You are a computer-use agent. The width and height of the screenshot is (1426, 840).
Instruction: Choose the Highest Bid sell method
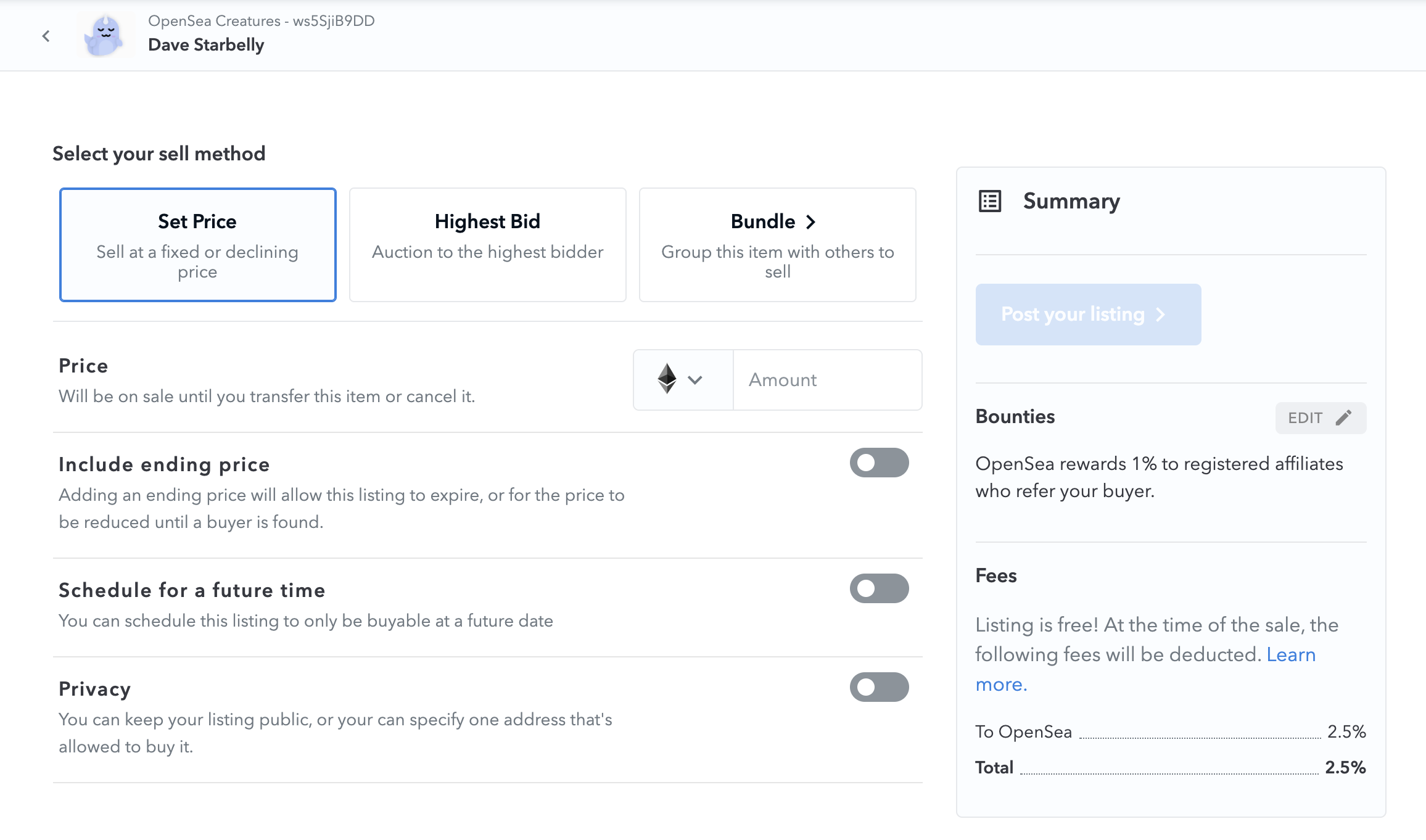487,245
